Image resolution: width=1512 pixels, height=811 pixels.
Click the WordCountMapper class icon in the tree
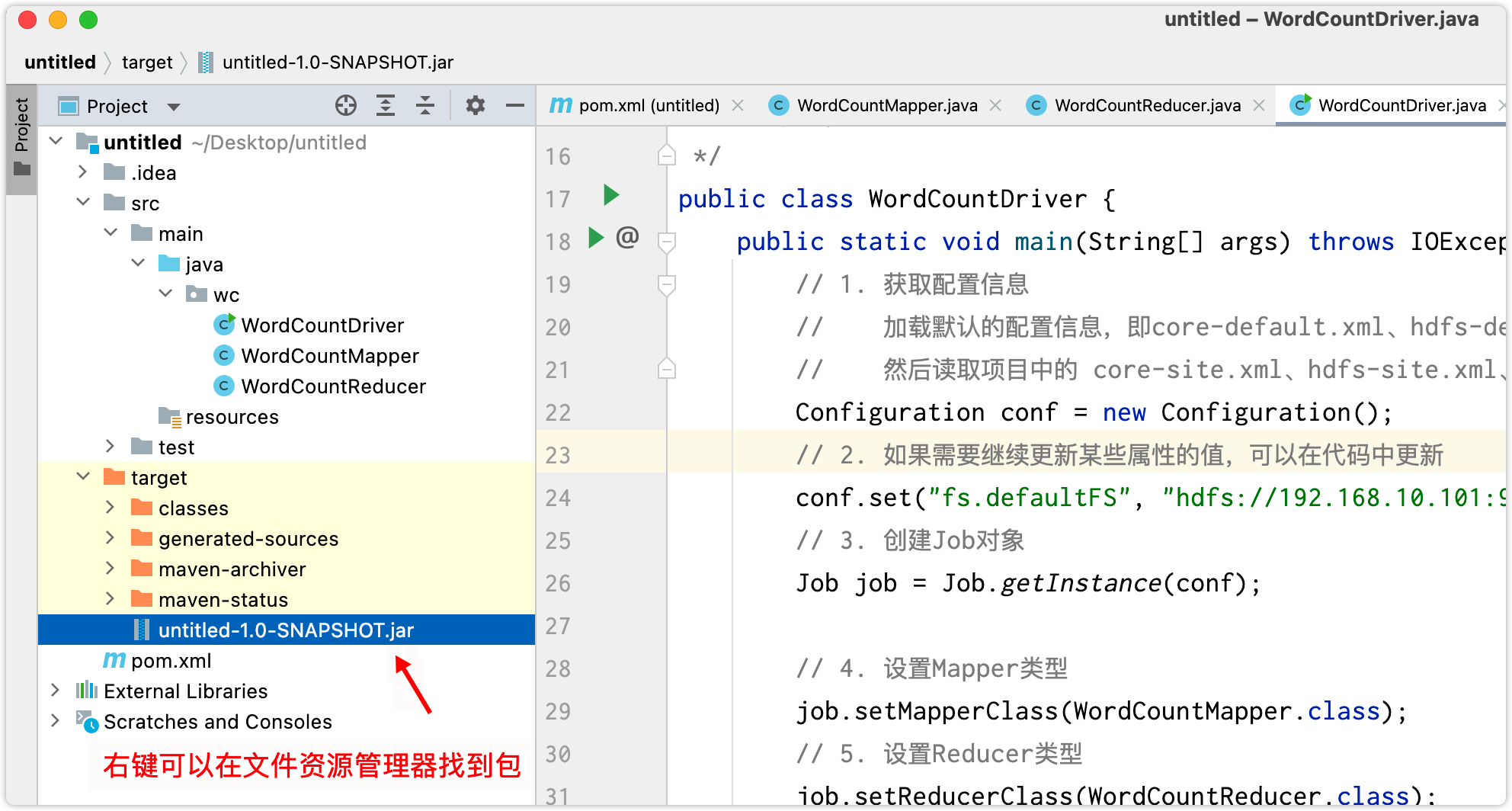pyautogui.click(x=223, y=355)
